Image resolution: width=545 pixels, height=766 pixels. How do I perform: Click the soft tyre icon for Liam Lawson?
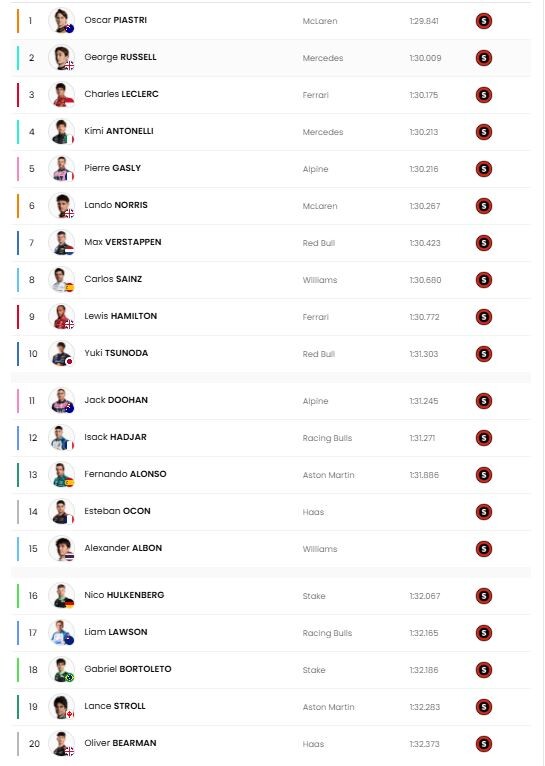coord(483,633)
